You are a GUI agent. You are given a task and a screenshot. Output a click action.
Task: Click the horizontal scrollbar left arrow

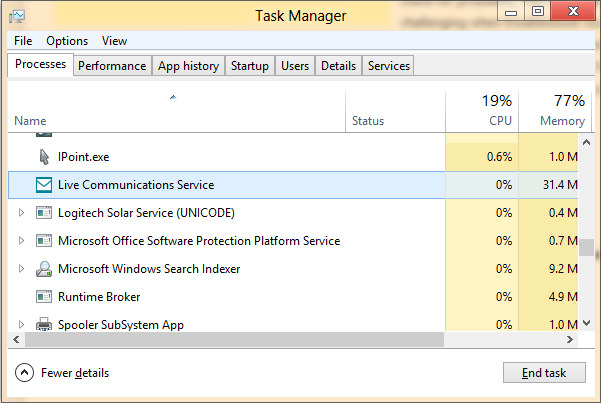pos(16,339)
